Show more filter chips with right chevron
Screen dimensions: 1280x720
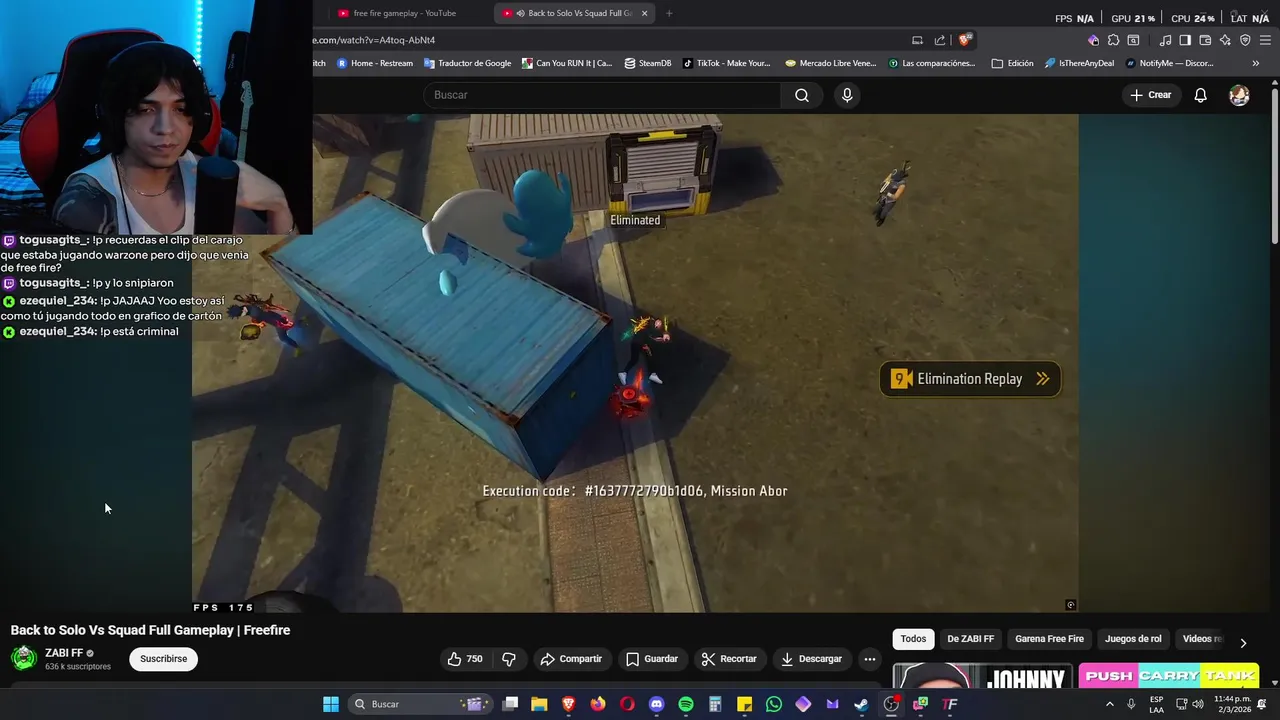pos(1243,643)
